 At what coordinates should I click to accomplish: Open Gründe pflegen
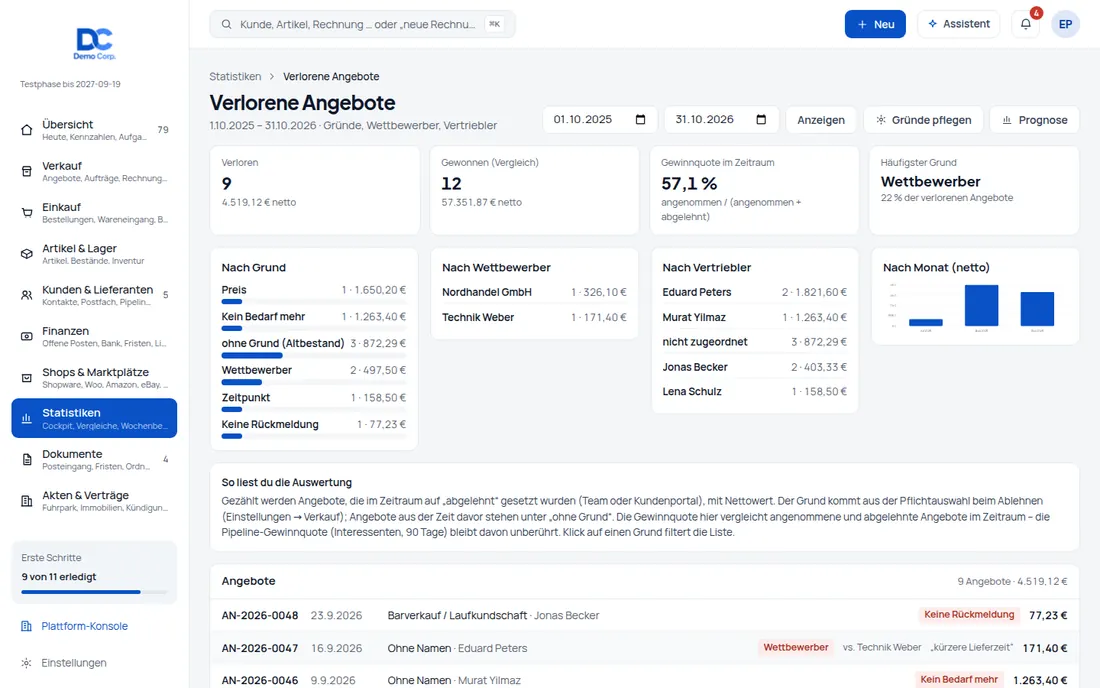pyautogui.click(x=923, y=120)
